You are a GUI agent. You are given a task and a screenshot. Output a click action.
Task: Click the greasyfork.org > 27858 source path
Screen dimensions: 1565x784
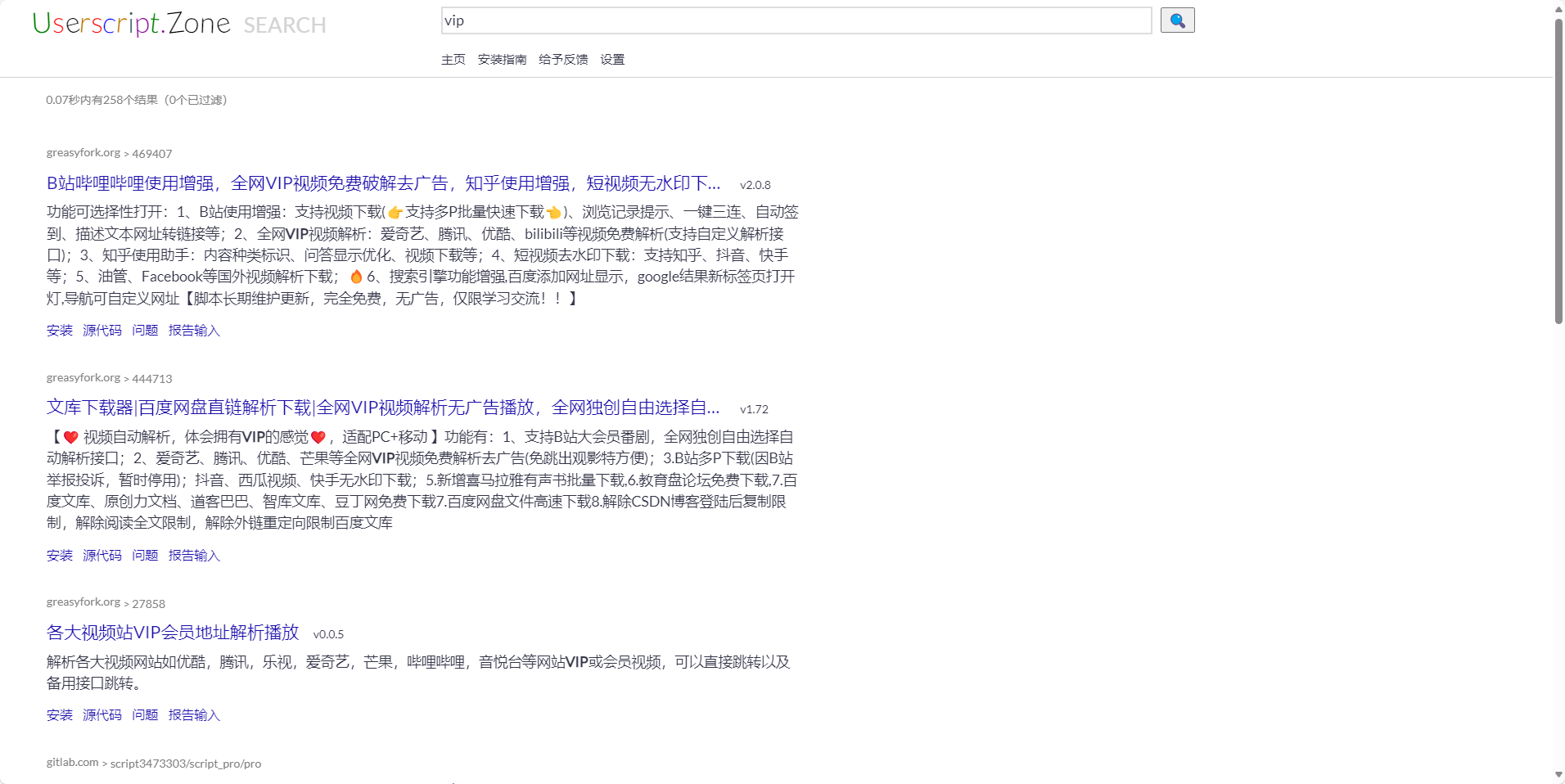[x=106, y=603]
